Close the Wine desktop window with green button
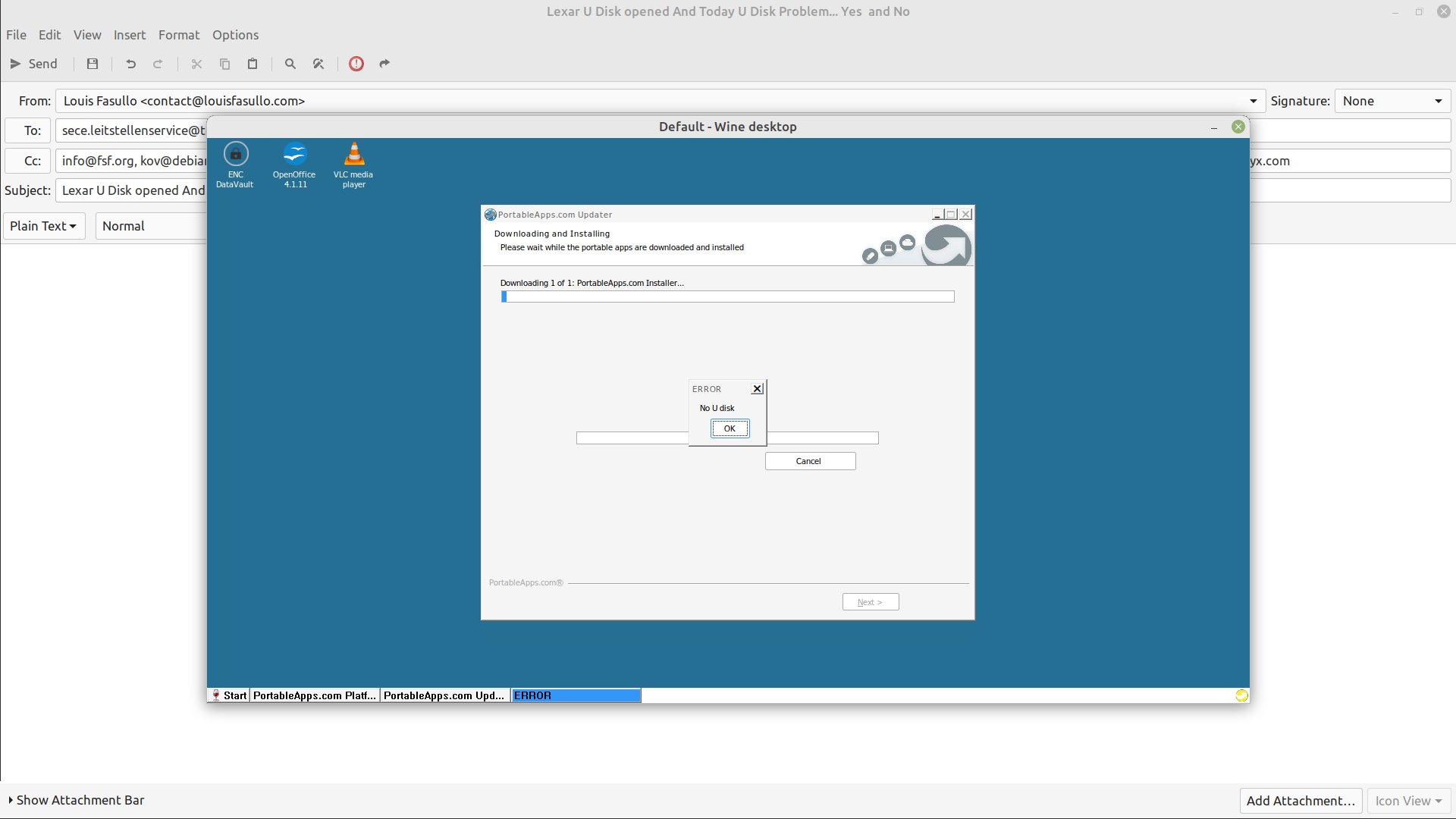 (x=1238, y=127)
